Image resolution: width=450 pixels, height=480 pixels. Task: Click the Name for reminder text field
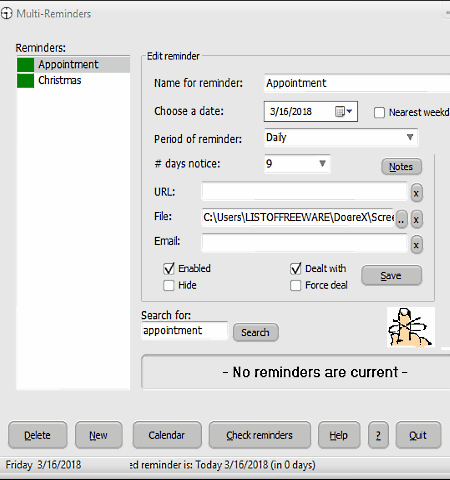(x=357, y=83)
